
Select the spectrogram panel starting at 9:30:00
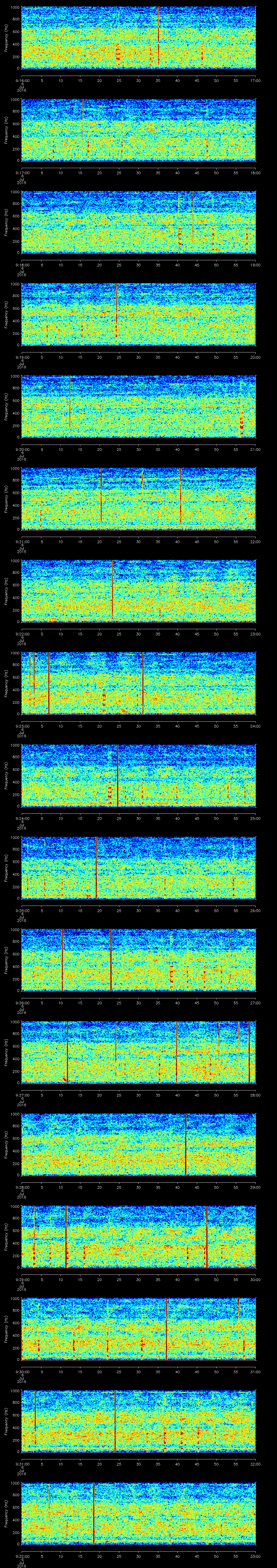point(139,1329)
